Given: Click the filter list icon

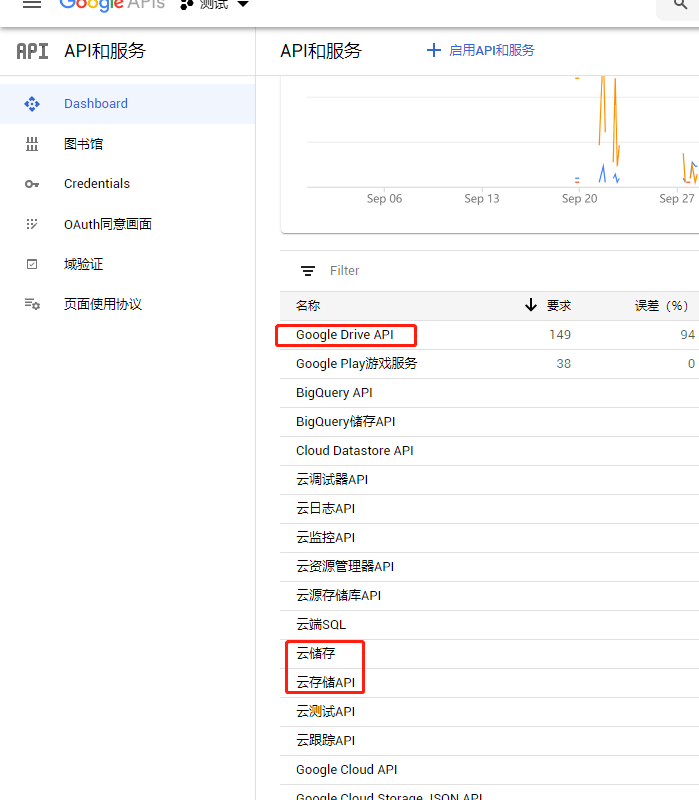Looking at the screenshot, I should coord(308,271).
